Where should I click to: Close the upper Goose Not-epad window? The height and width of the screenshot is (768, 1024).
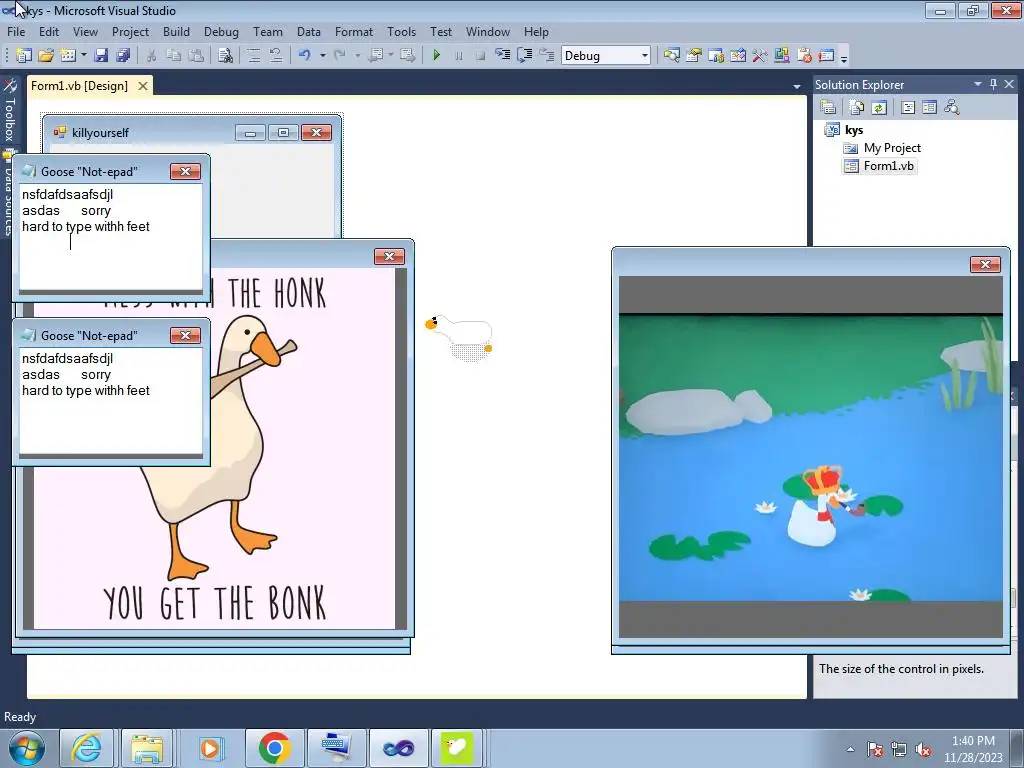tap(185, 171)
